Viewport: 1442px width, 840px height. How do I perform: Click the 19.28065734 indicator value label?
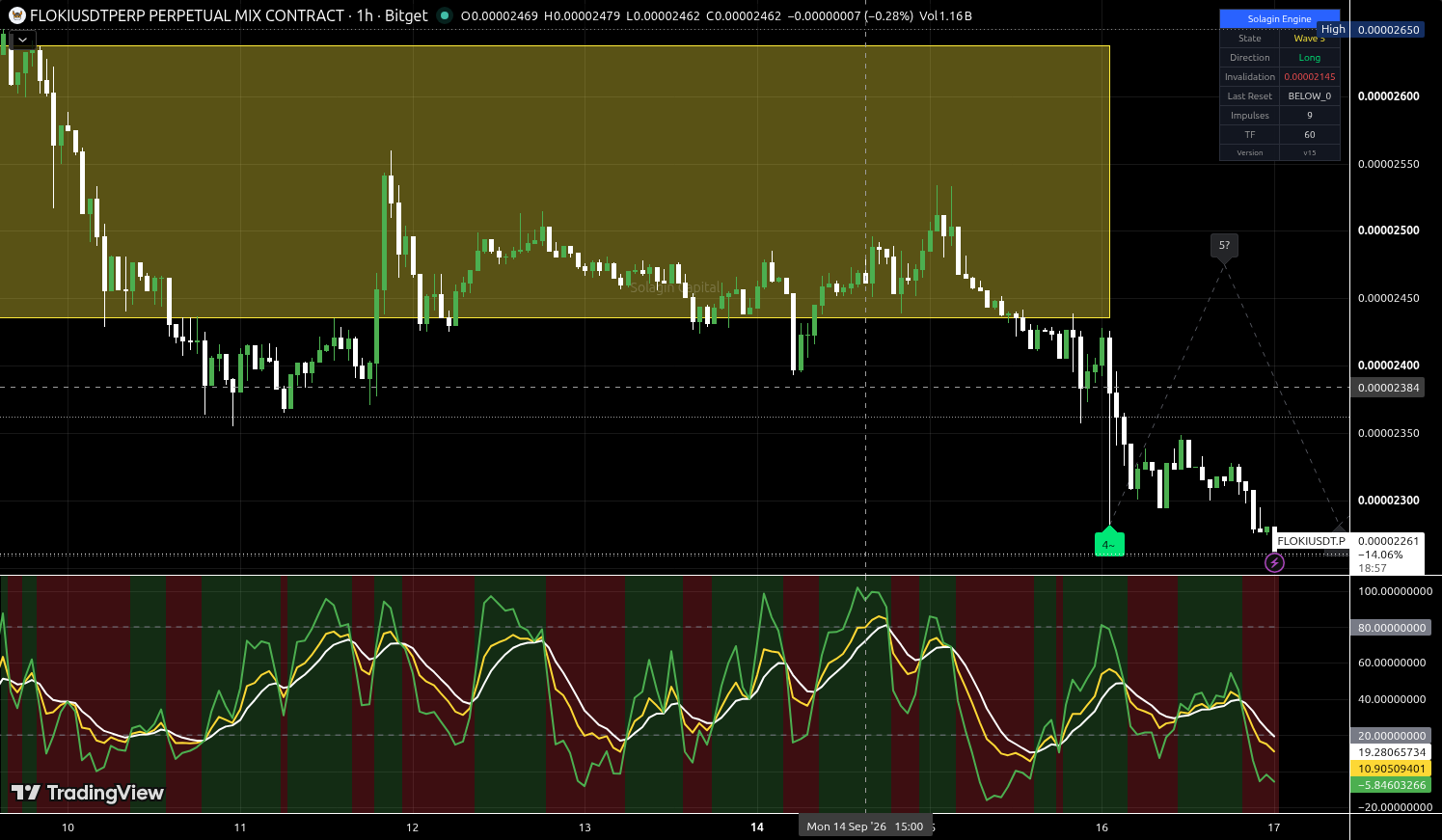tap(1392, 752)
